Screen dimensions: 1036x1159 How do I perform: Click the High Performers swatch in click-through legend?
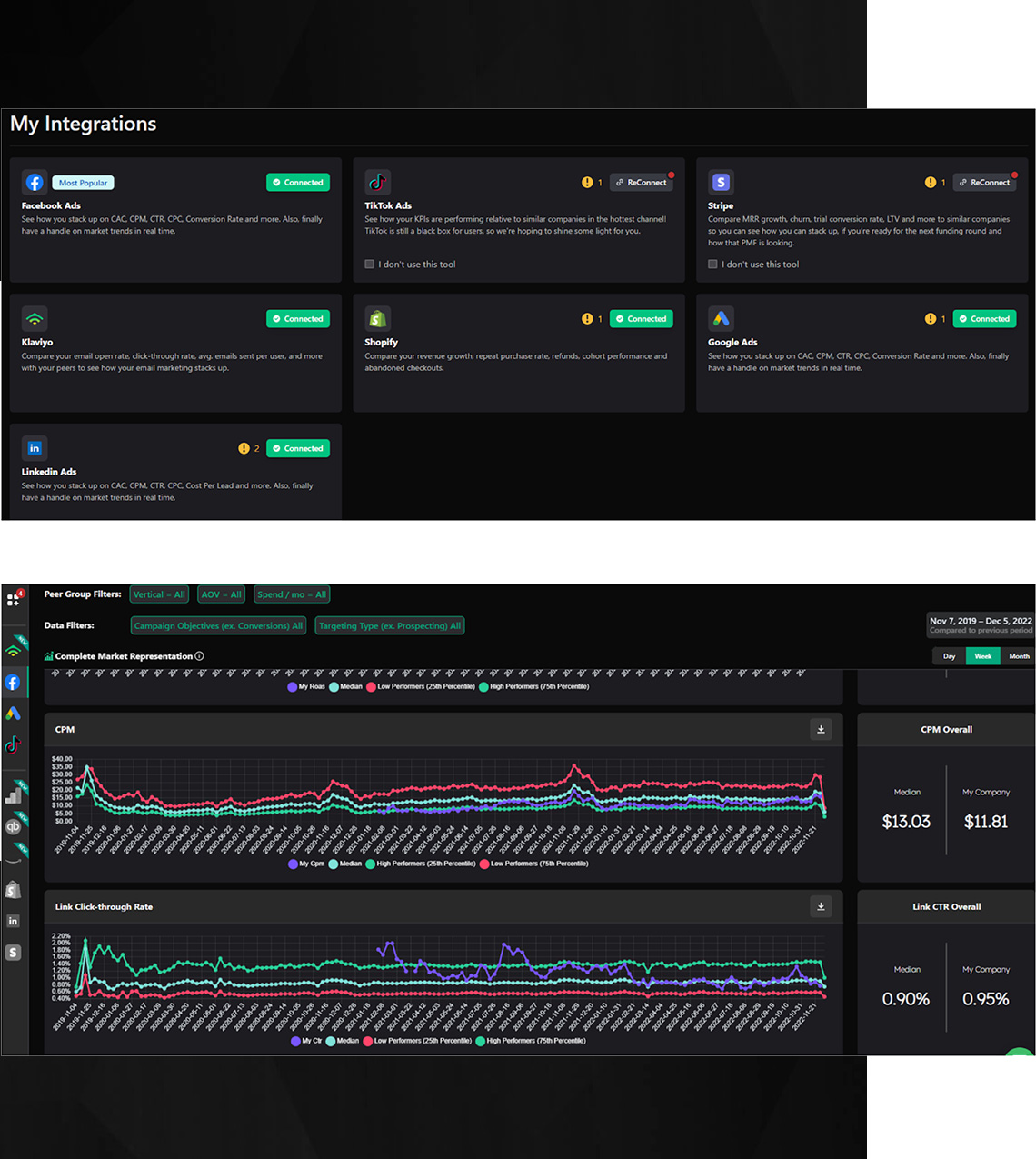tap(480, 1041)
